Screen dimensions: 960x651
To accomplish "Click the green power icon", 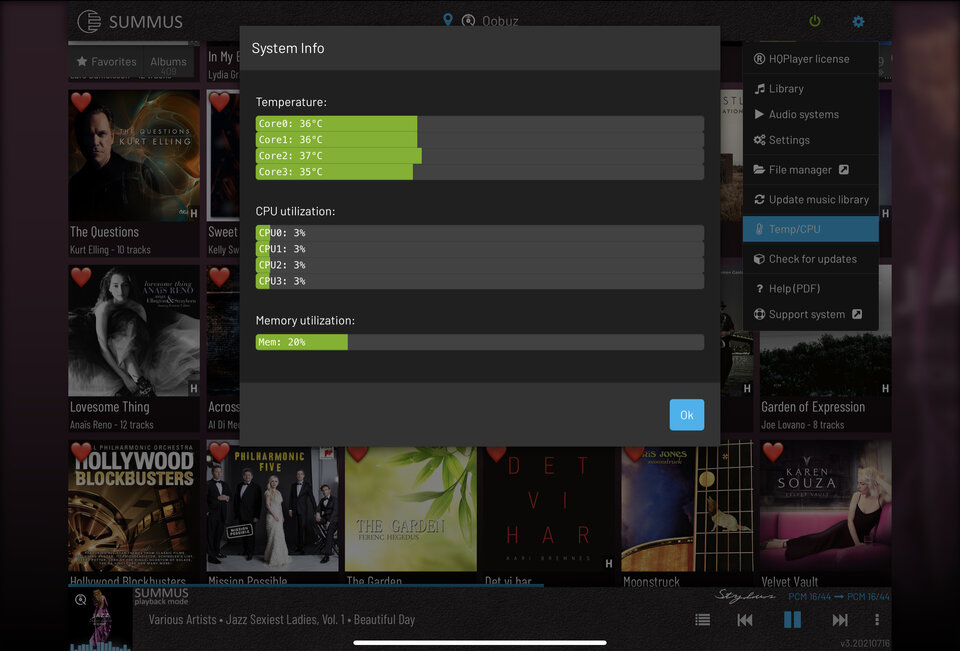I will coord(814,21).
